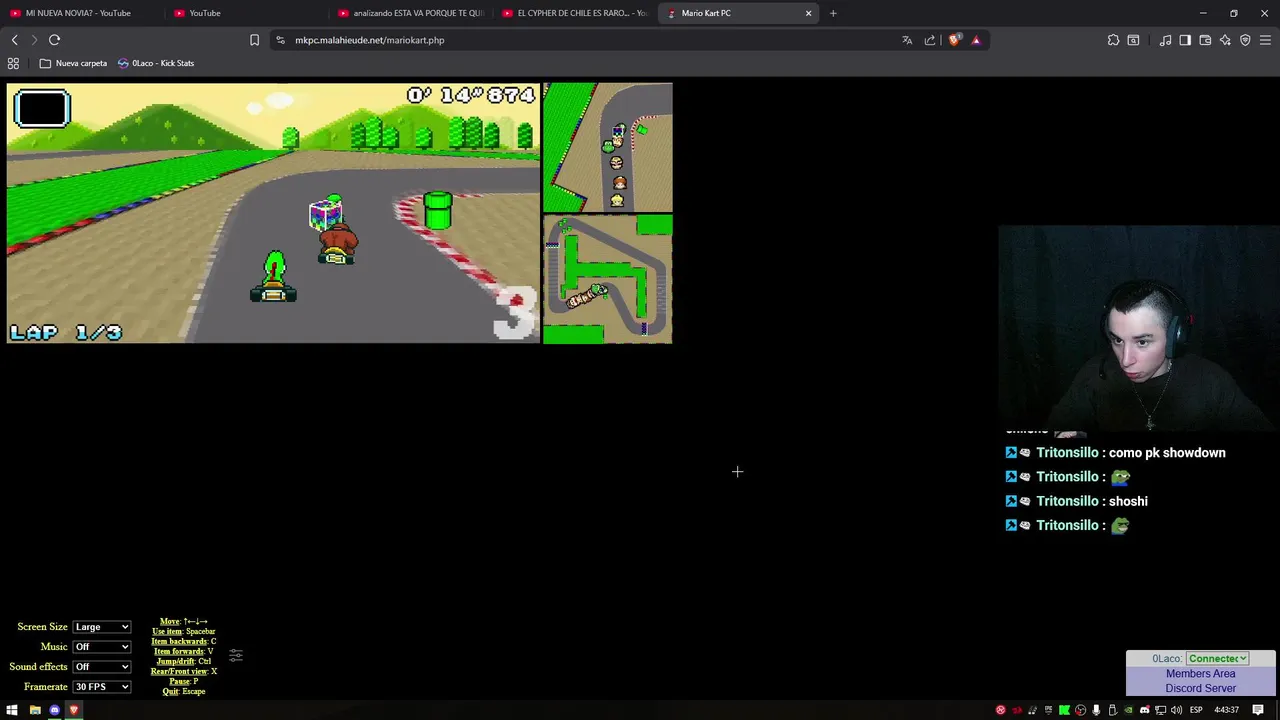Click the Item forwards control label
Image resolution: width=1280 pixels, height=720 pixels.
(179, 651)
